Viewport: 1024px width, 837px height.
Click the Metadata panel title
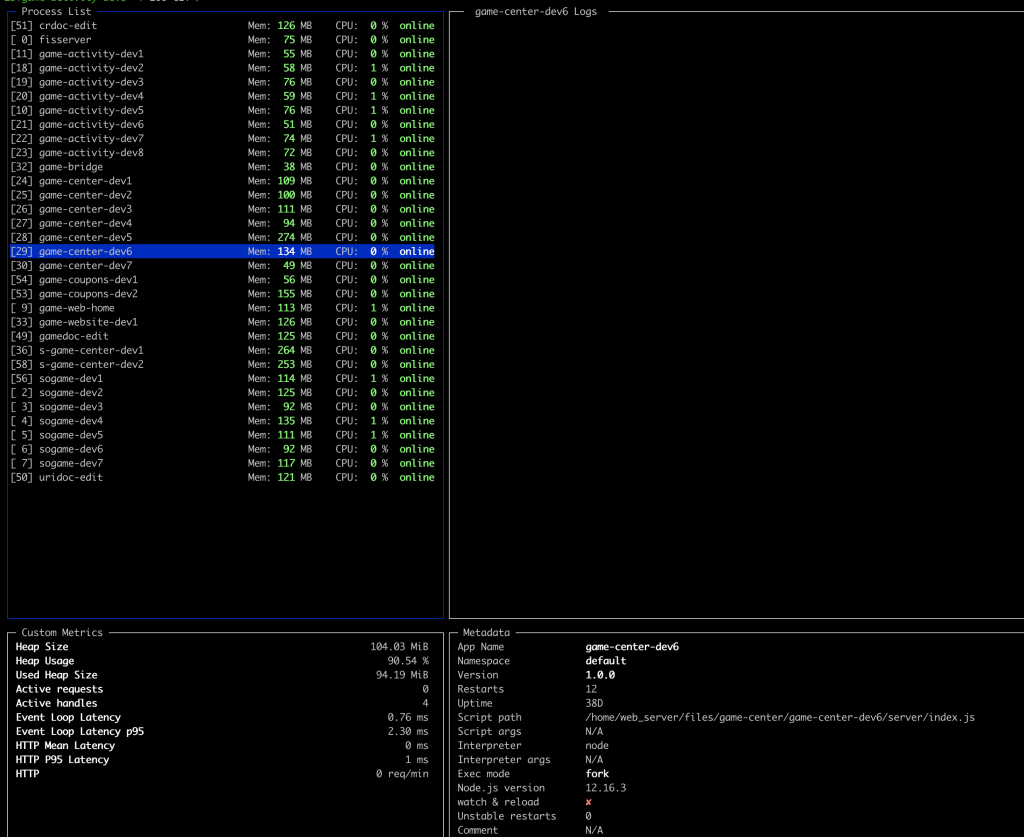point(486,632)
